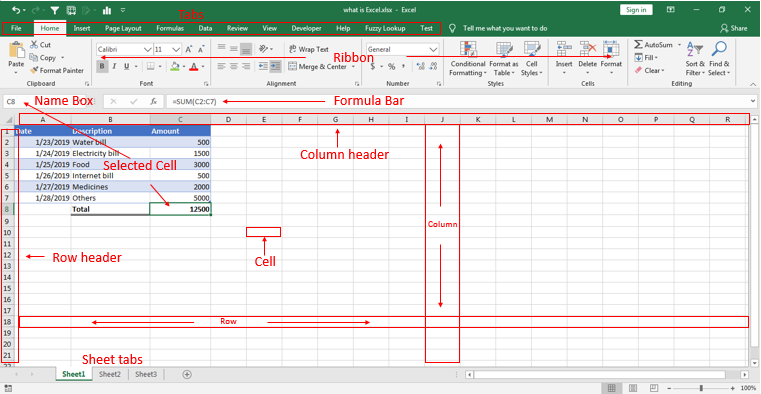Image resolution: width=761 pixels, height=394 pixels.
Task: Apply percent style
Action: click(x=391, y=66)
